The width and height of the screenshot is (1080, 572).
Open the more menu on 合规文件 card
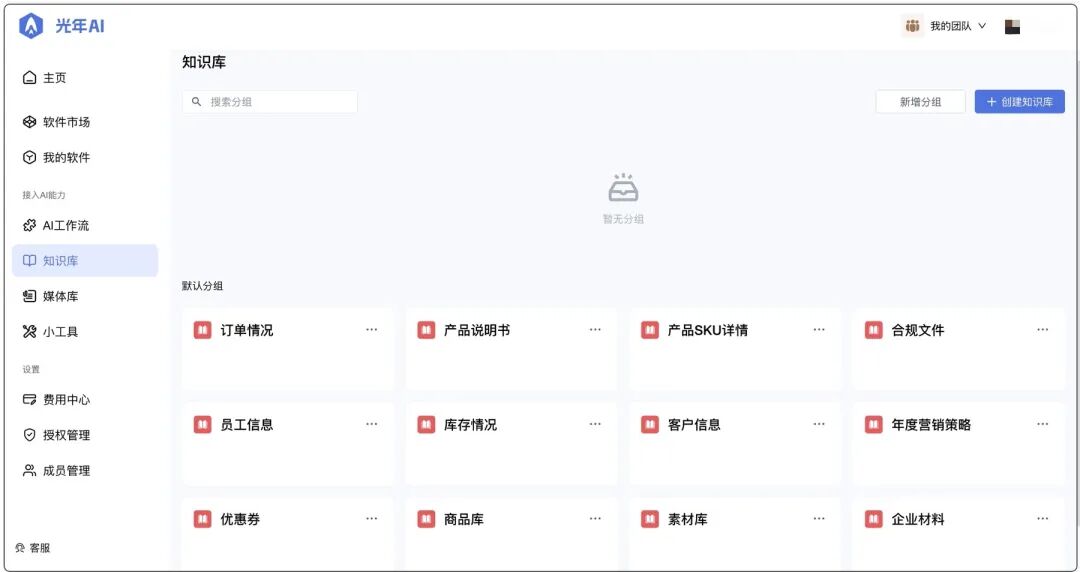point(1043,329)
